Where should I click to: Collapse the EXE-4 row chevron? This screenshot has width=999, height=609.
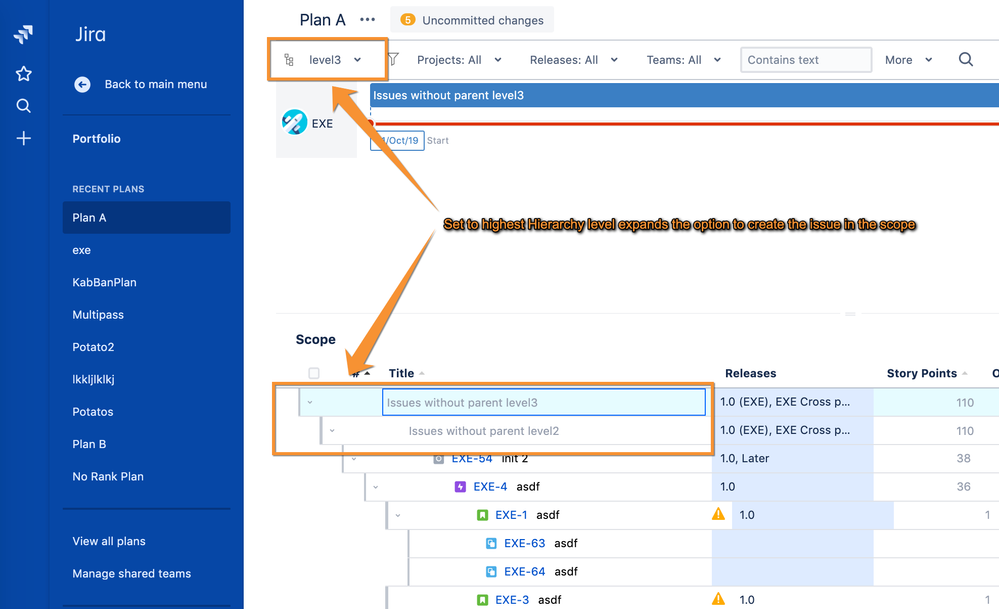(375, 487)
